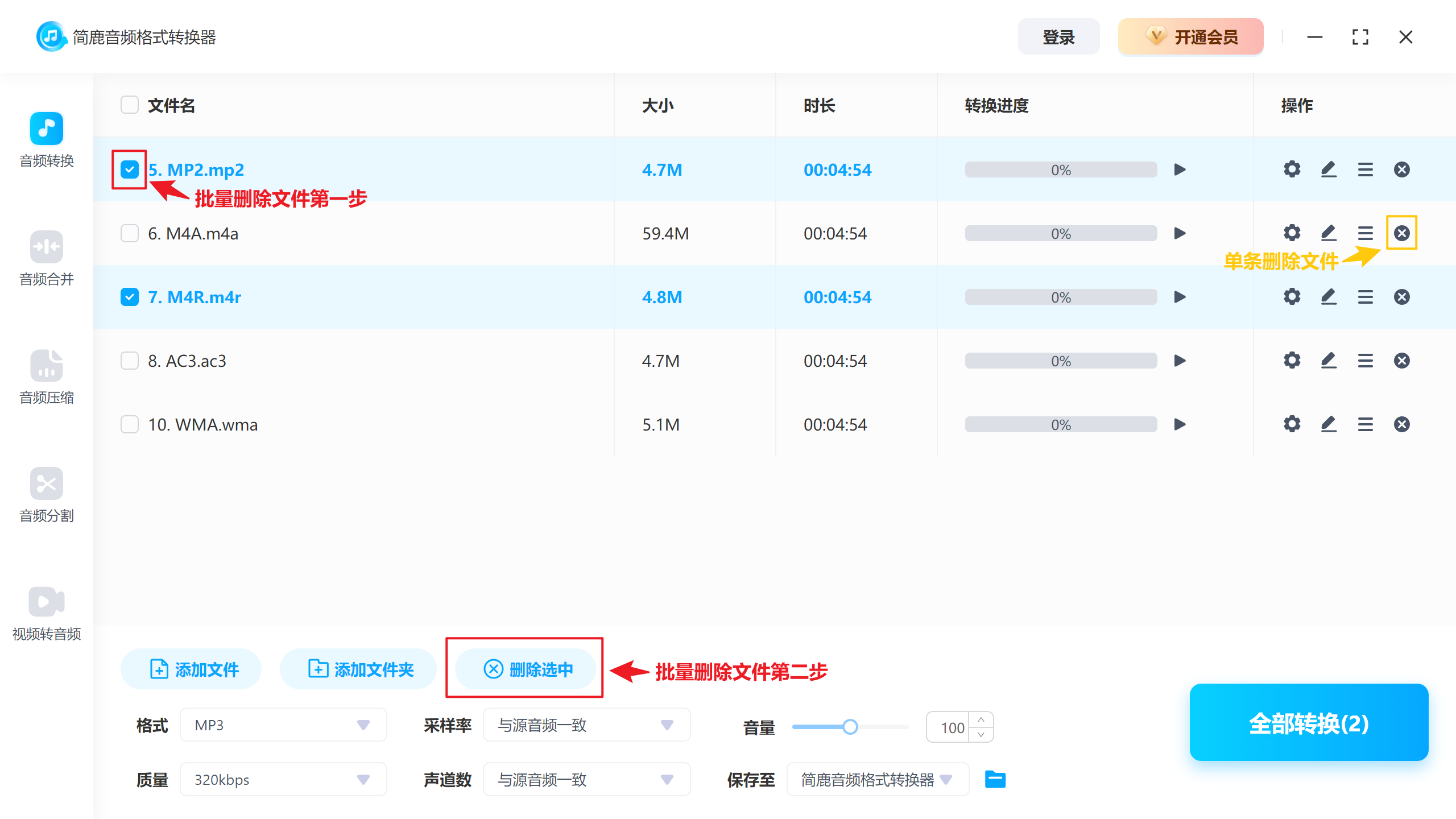Check the select-all checkbox in header

click(x=129, y=105)
